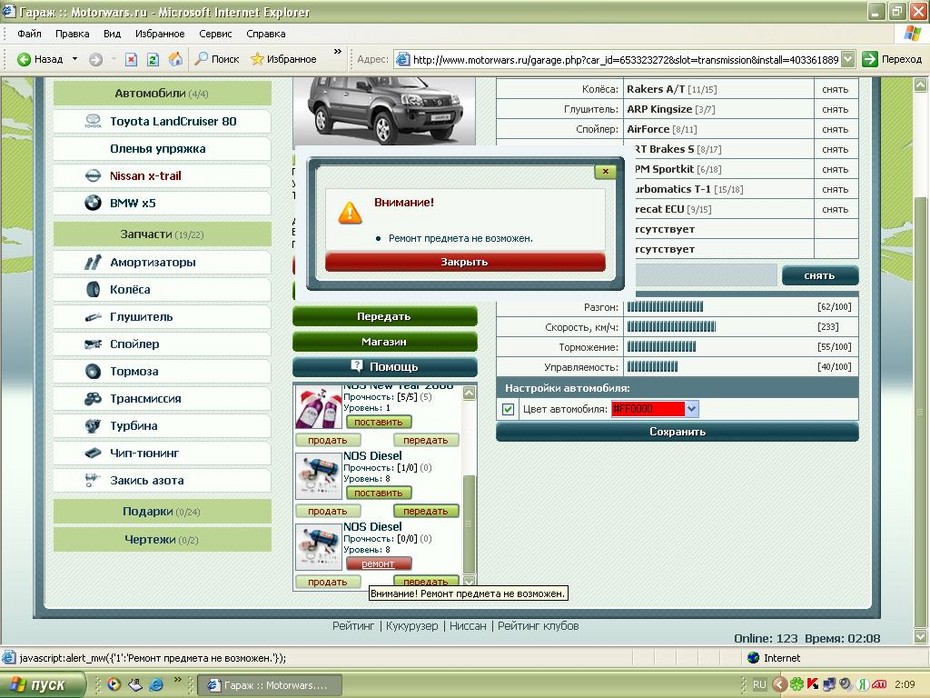The image size is (930, 698).
Task: Click снять link for AirForce spoiler
Action: click(835, 129)
